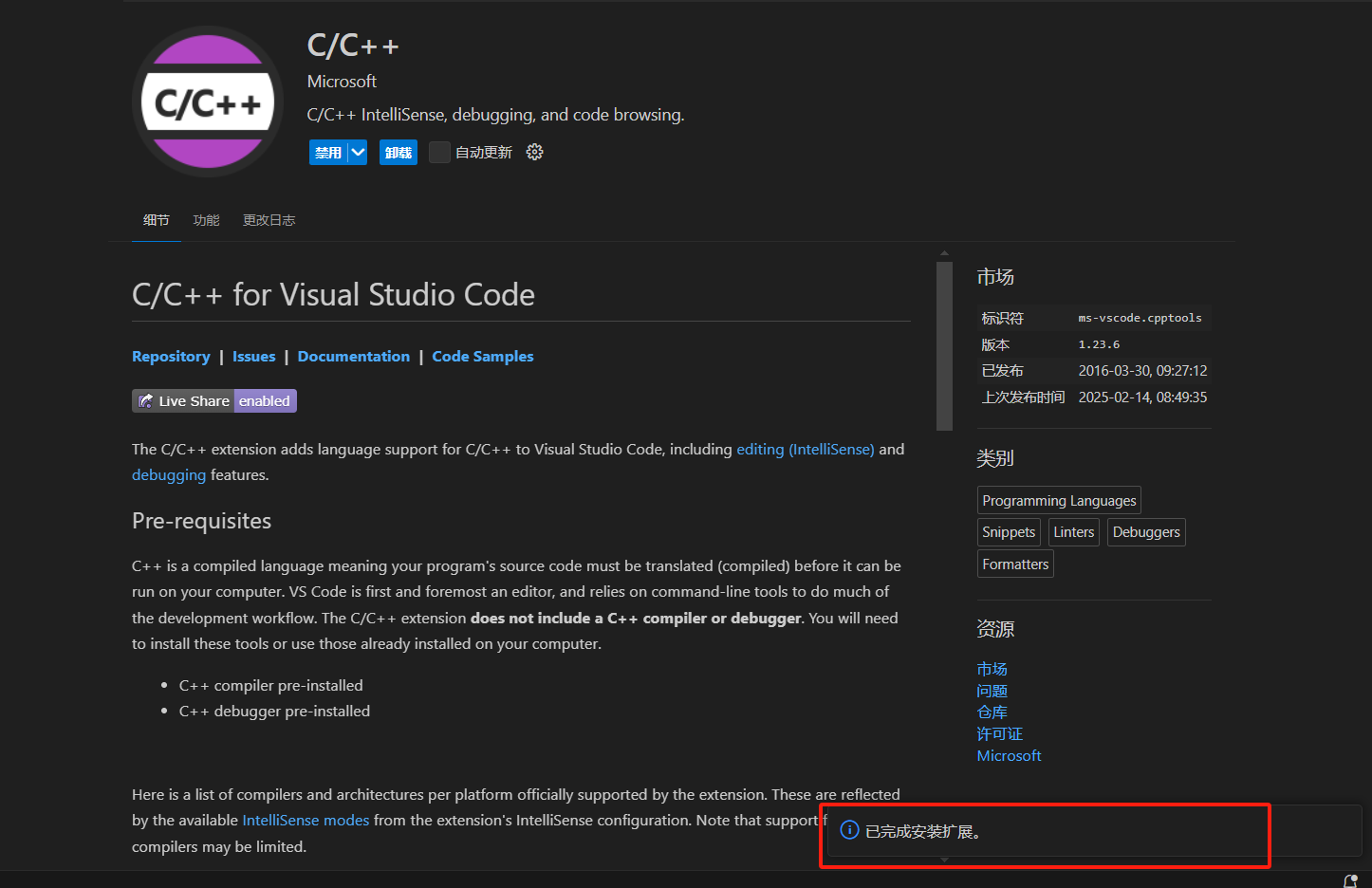Screen dimensions: 1372x888
Task: Click the notification bell icon in status bar
Action: coord(1350,881)
